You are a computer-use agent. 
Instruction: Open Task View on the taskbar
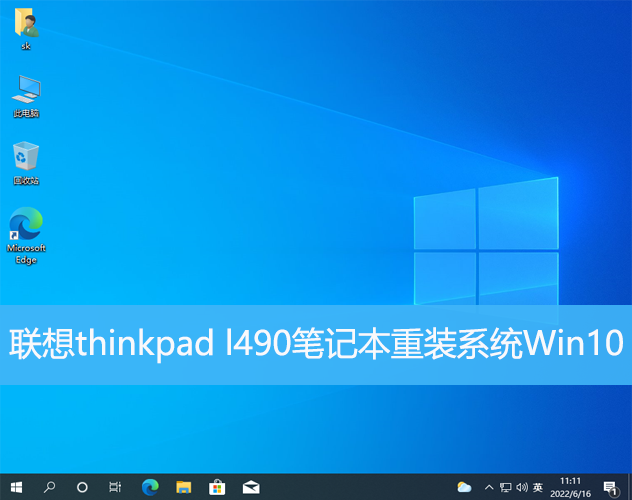tap(115, 487)
